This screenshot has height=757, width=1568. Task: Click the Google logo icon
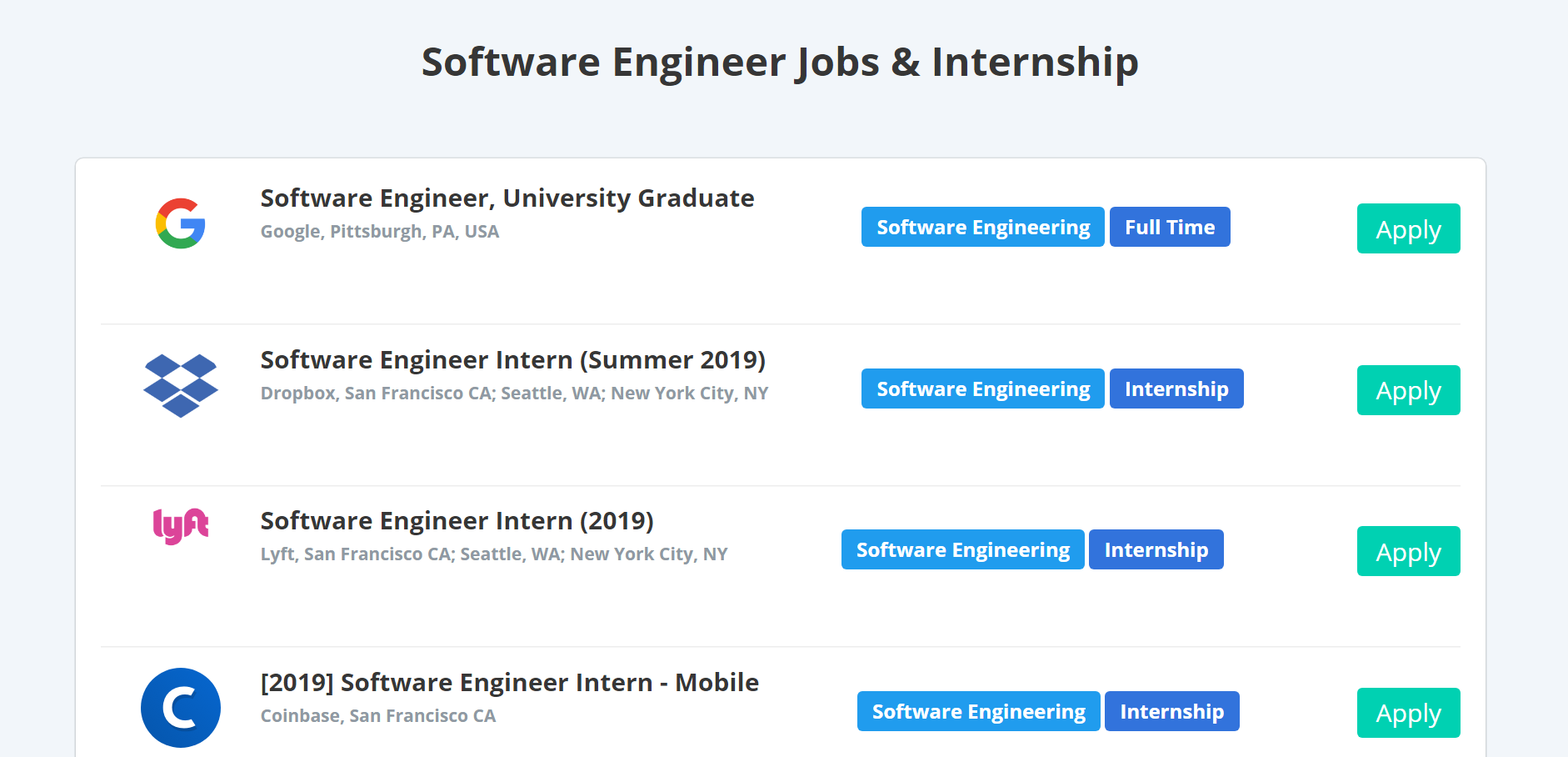tap(180, 223)
